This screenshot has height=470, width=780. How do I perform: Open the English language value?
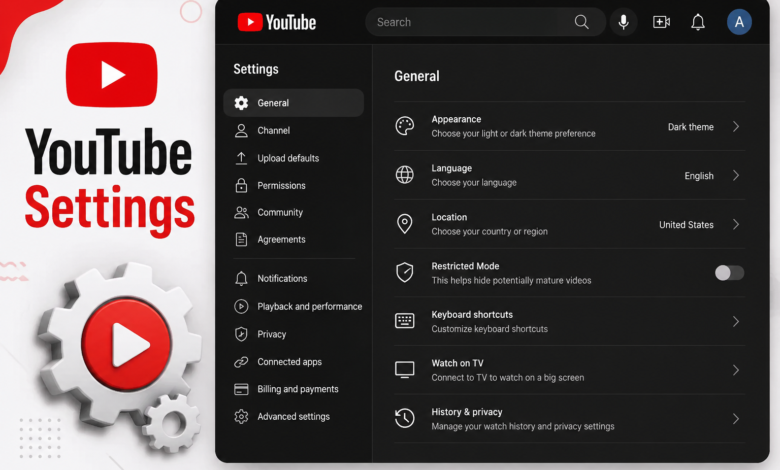(699, 176)
